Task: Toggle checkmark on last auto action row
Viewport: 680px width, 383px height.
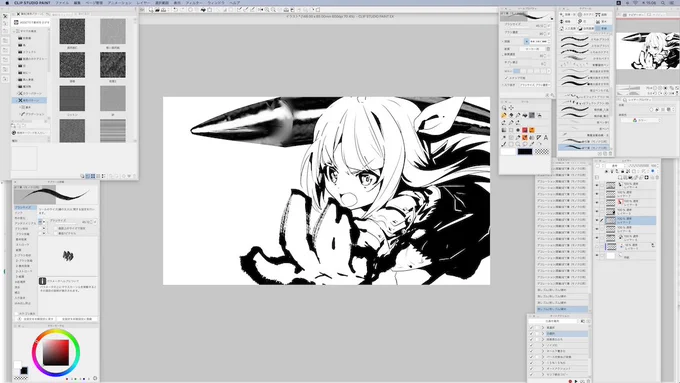Action: pyautogui.click(x=531, y=374)
